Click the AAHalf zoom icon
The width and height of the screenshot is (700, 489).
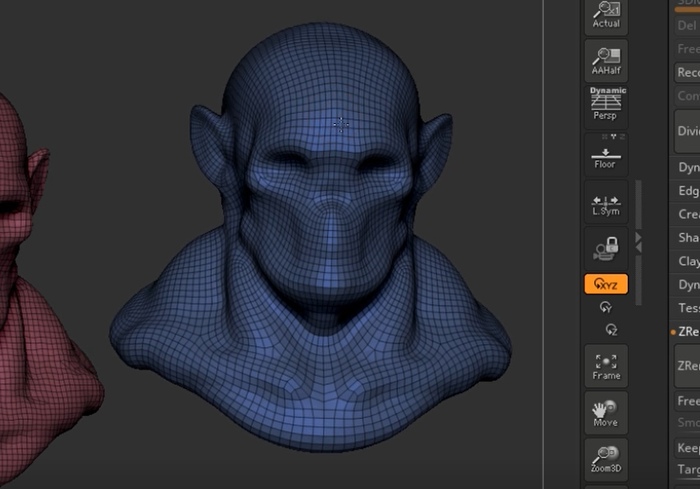(x=606, y=62)
